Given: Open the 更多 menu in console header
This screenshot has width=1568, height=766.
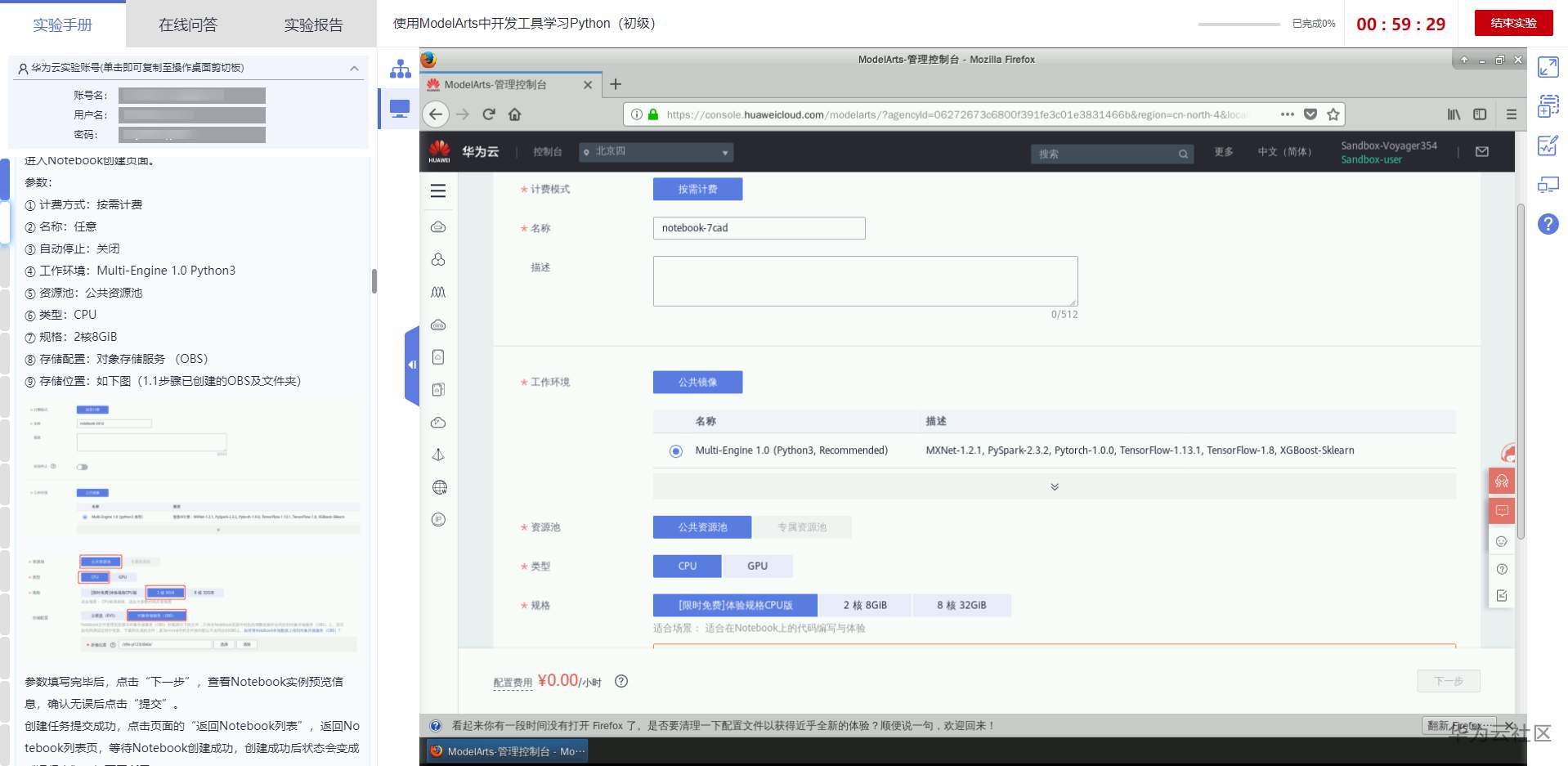Looking at the screenshot, I should coord(1224,152).
